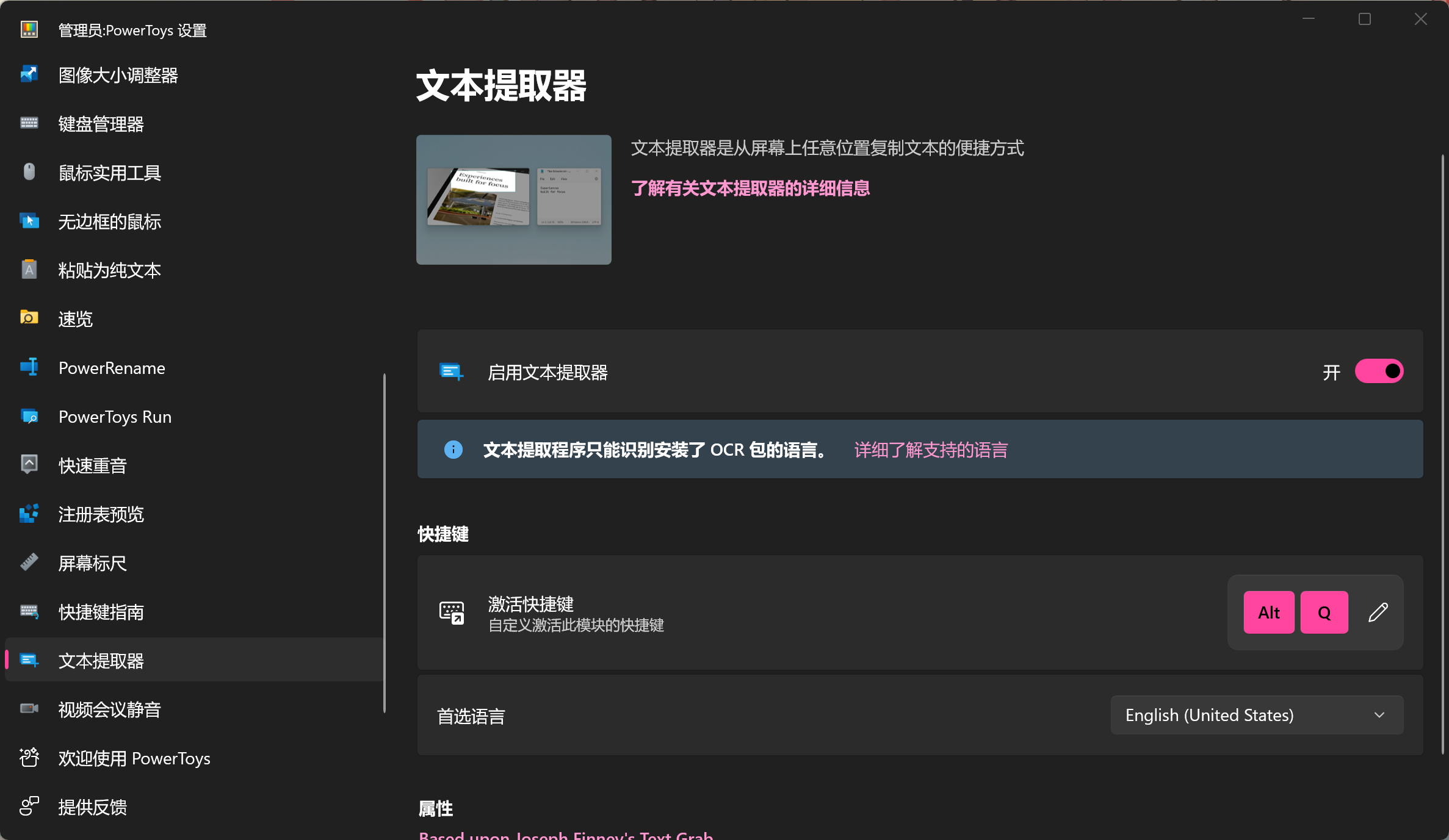Screen dimensions: 1449x840
Task: Turn off the 启用文本提取器 toggle
Action: click(x=1379, y=371)
